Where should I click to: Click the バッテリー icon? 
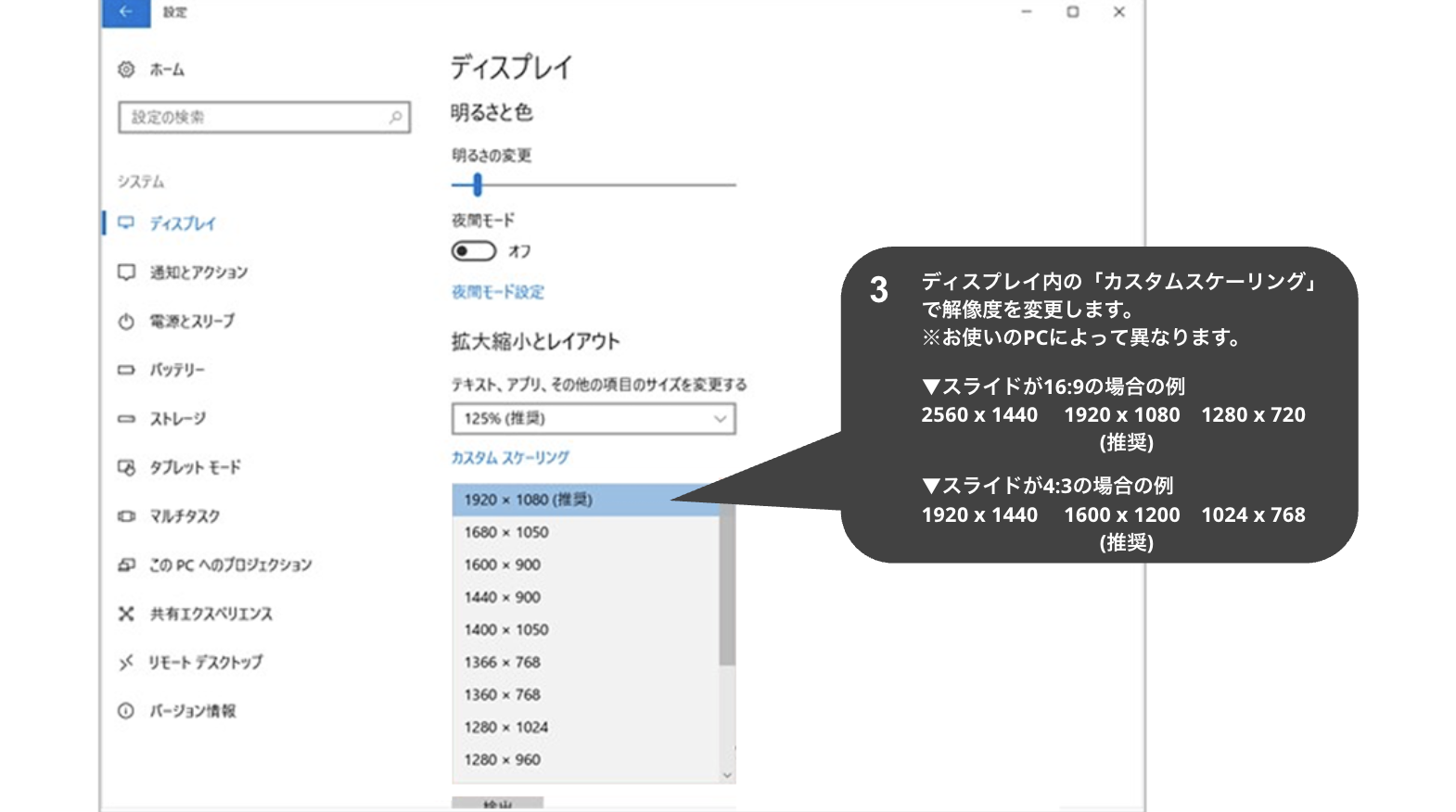pos(127,370)
